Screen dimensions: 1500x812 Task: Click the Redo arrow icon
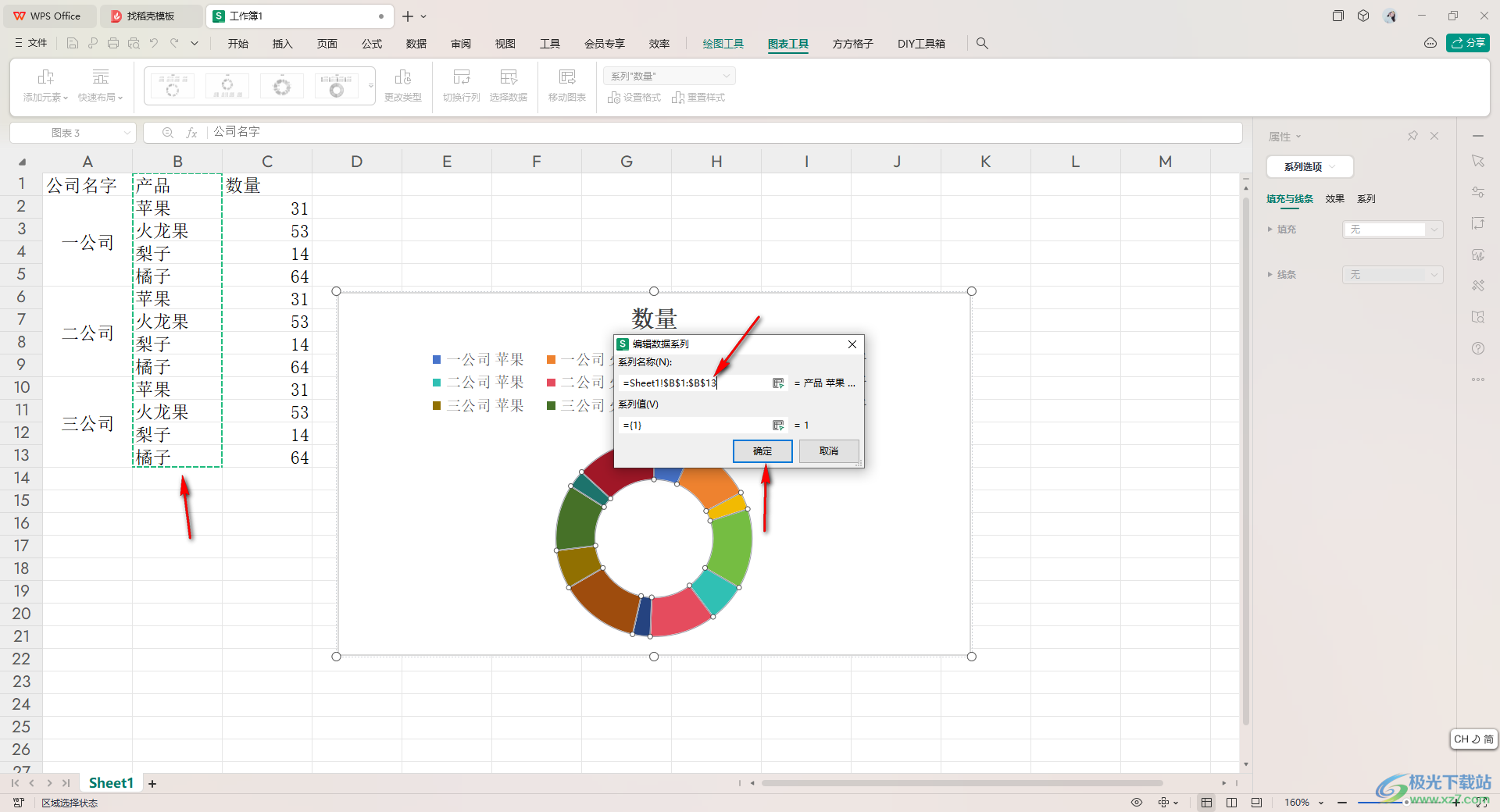point(174,44)
